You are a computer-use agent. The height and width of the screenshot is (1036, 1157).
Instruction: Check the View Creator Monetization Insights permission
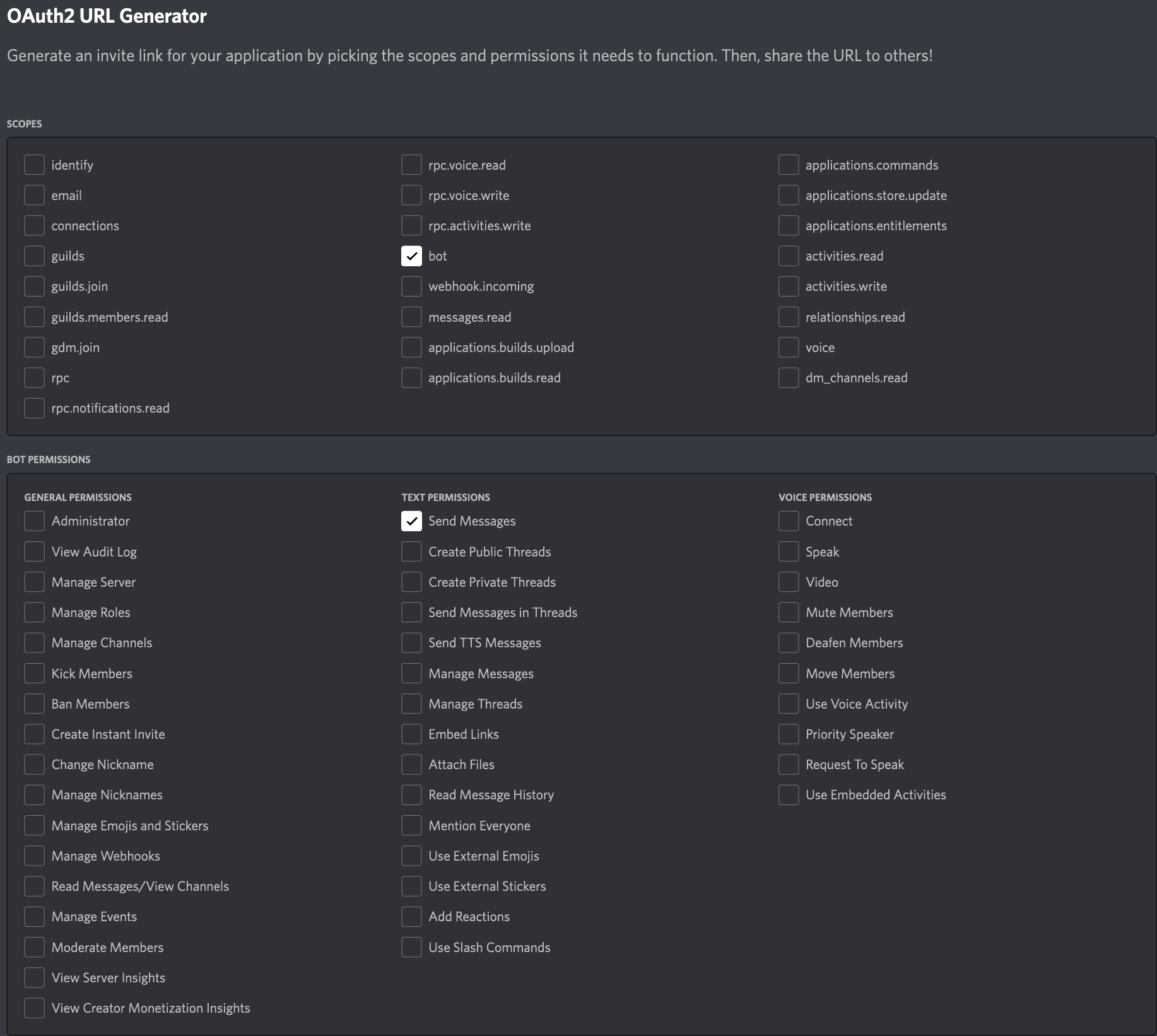[x=34, y=1008]
